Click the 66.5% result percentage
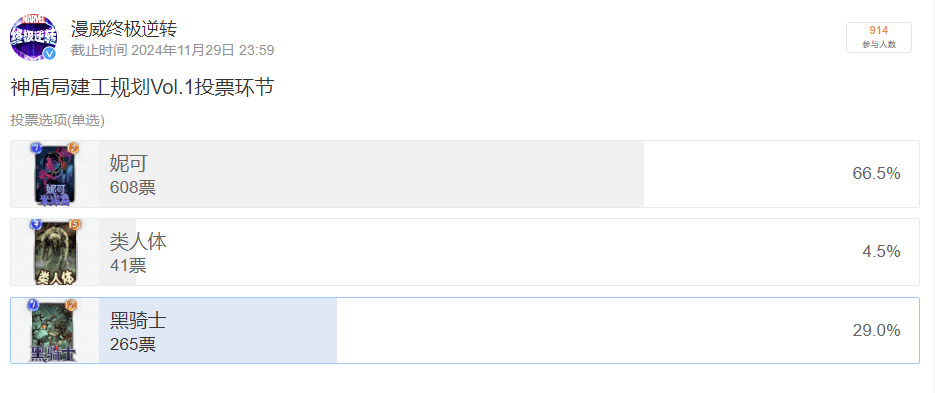Screen dimensions: 935x393 [876, 174]
